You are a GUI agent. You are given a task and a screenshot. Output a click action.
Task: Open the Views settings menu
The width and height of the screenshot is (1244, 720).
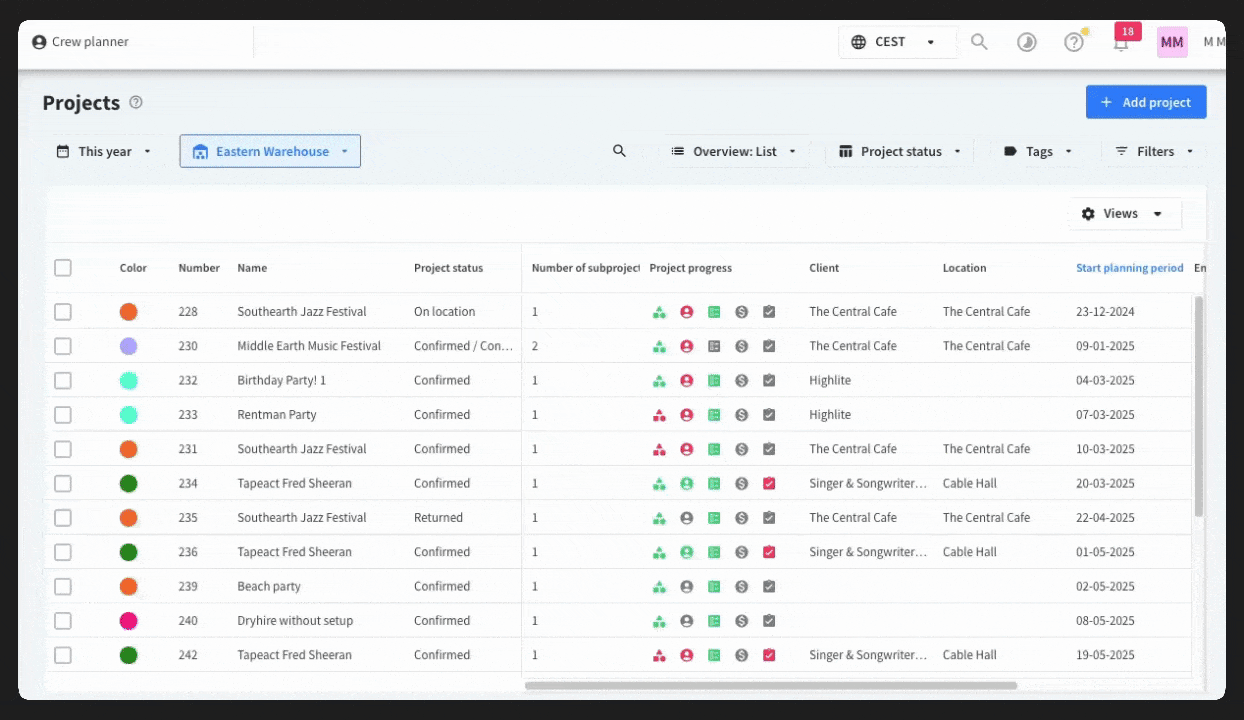1125,214
